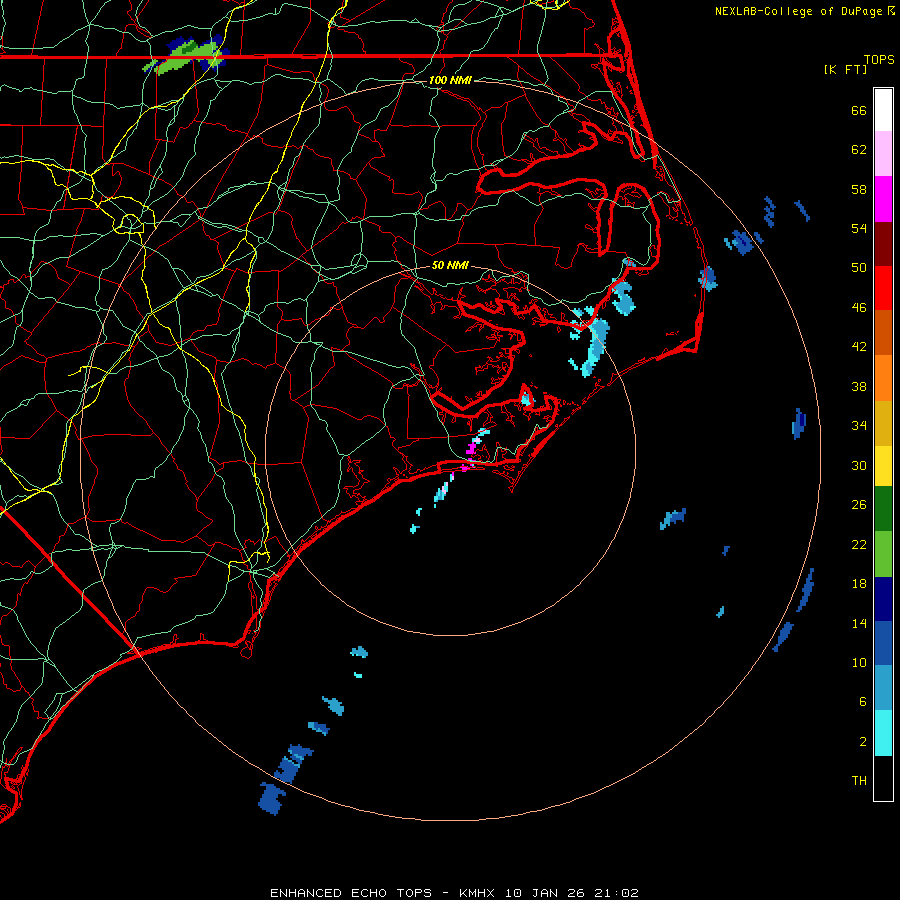The image size is (900, 900).
Task: Click the 66 legend value label
Action: 859,110
